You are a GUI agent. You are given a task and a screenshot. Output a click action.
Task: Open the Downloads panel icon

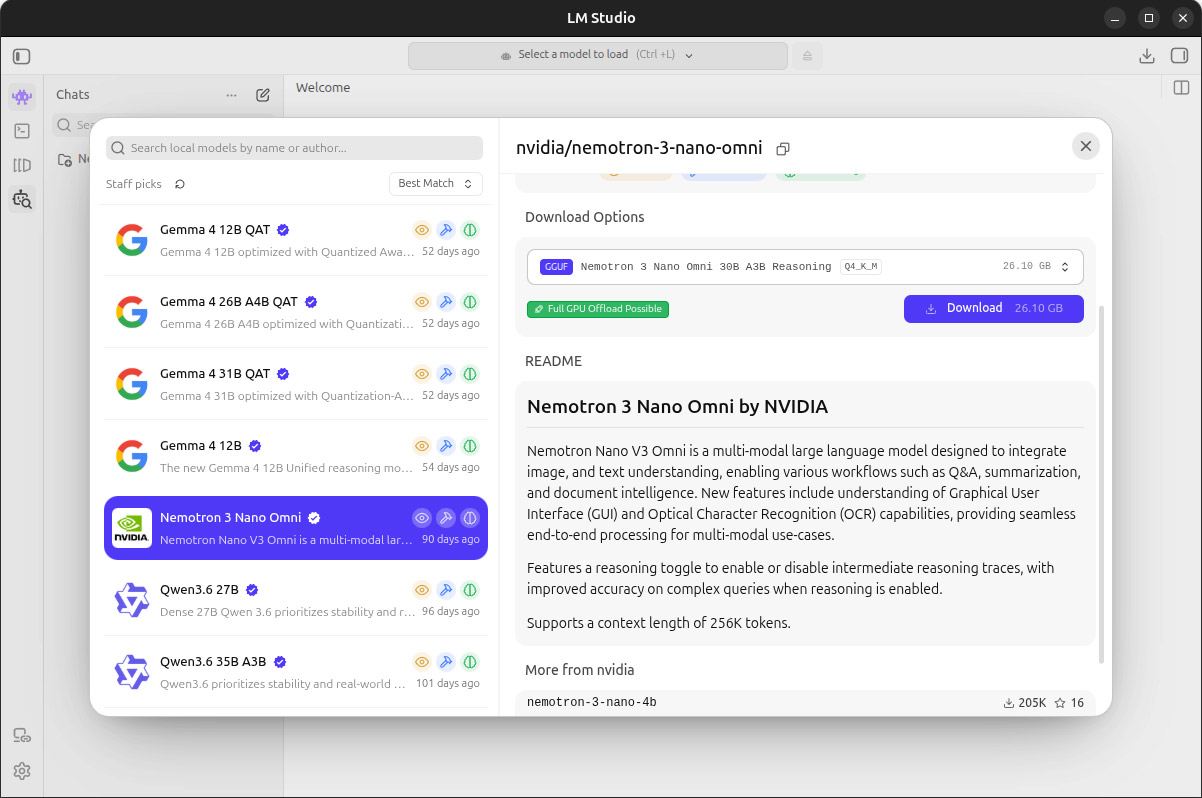(1147, 56)
